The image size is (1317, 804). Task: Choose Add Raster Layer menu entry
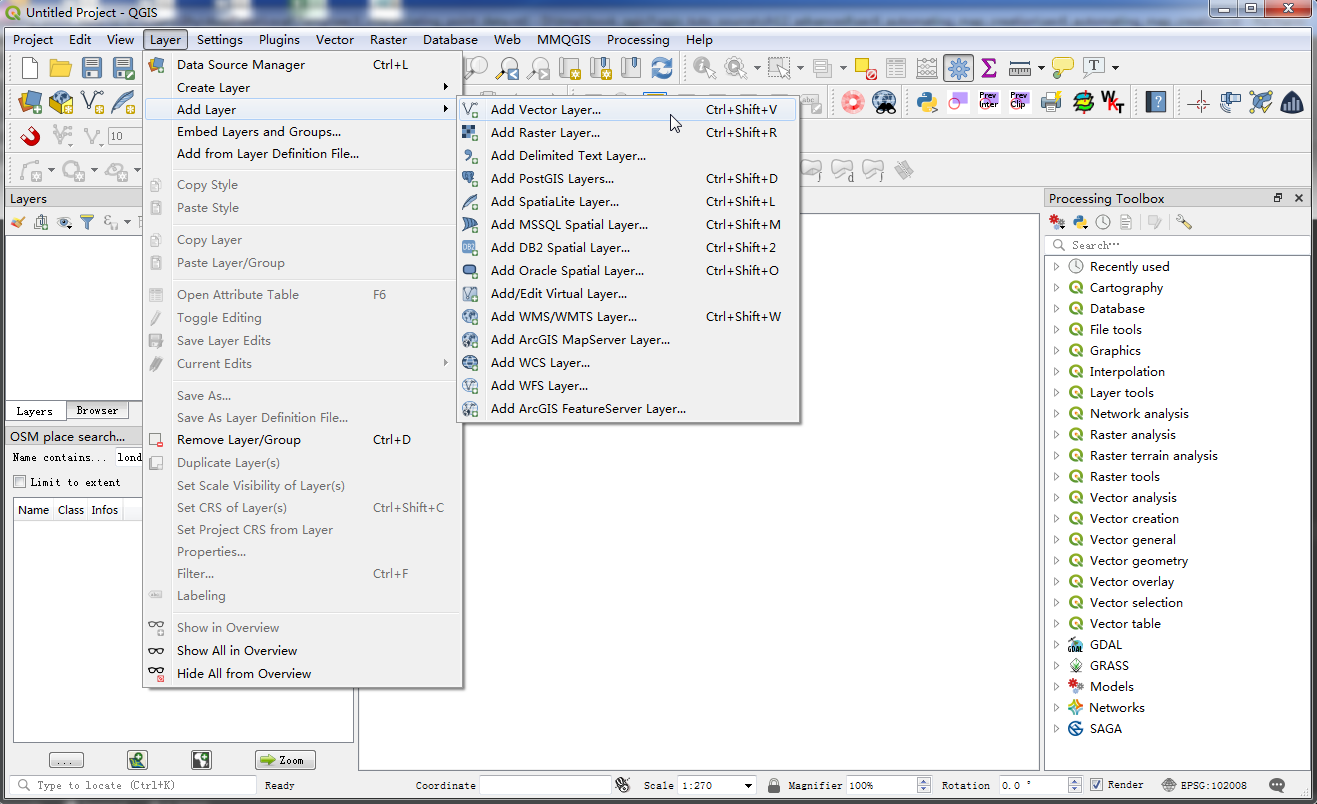tap(628, 133)
